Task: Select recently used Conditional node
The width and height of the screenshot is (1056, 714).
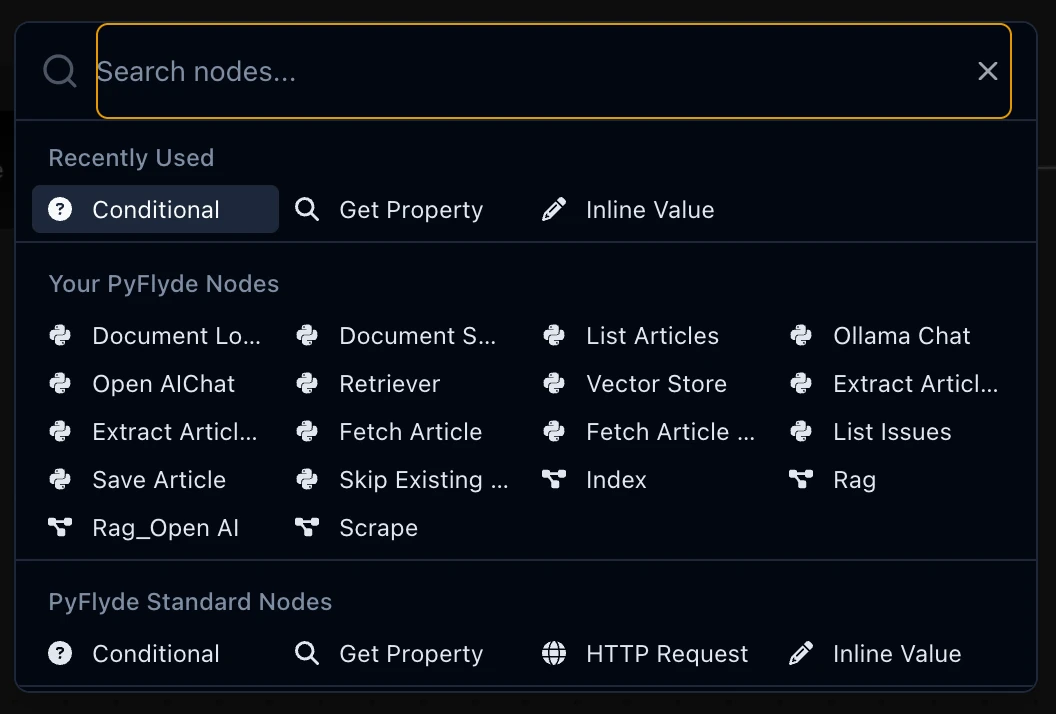Action: click(x=156, y=209)
